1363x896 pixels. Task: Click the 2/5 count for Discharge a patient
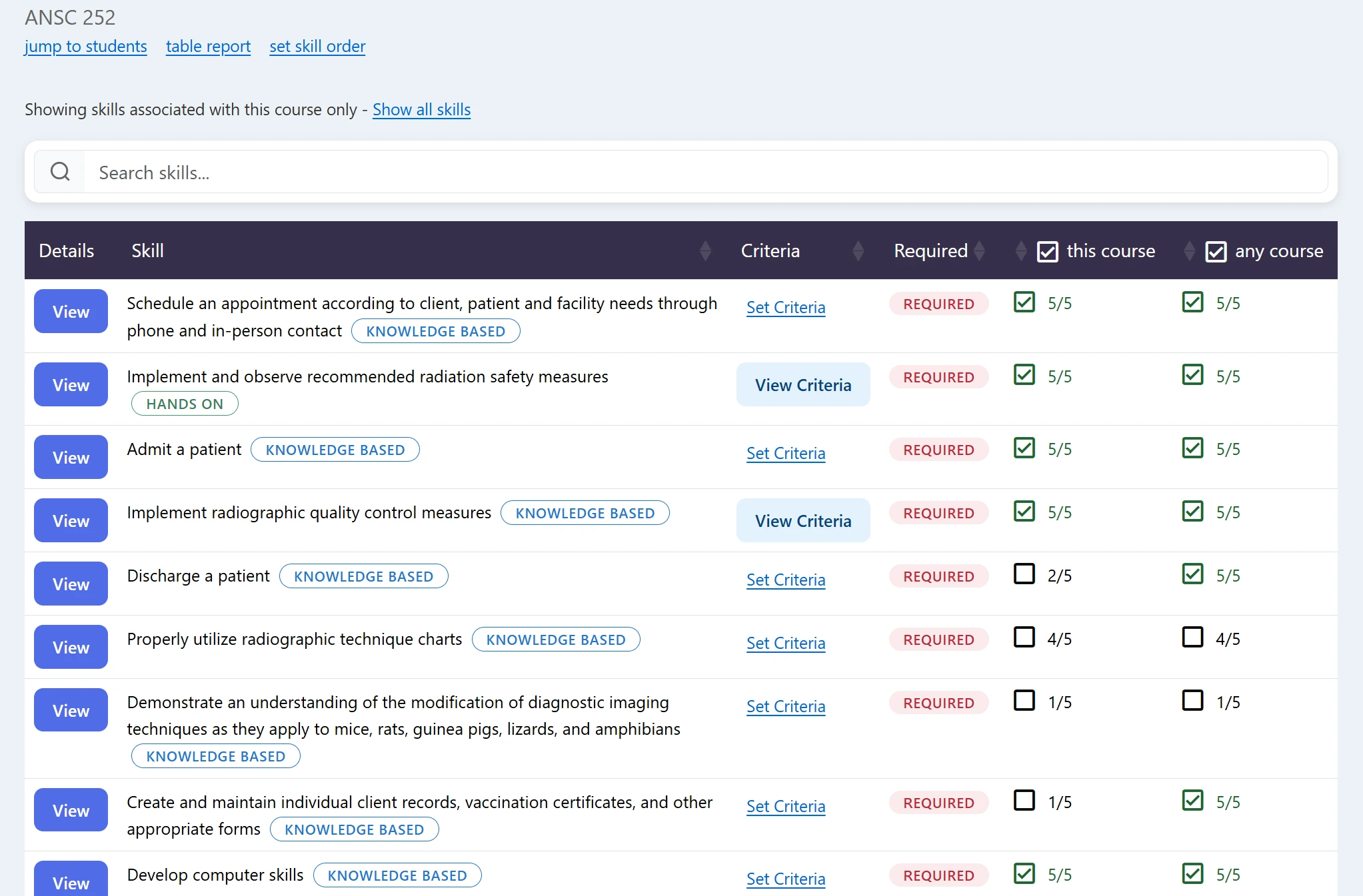coord(1060,576)
